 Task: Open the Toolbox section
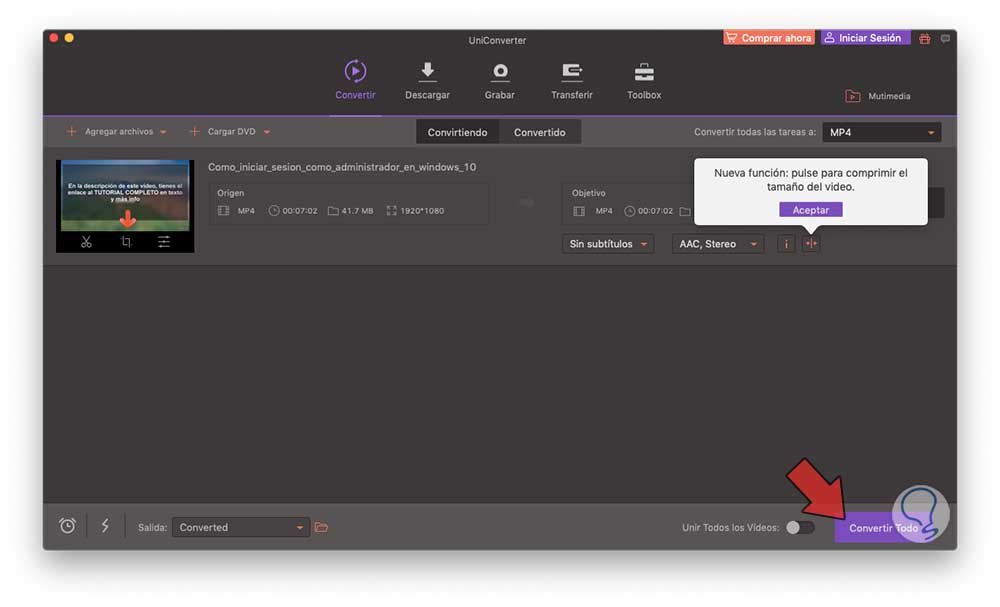644,80
